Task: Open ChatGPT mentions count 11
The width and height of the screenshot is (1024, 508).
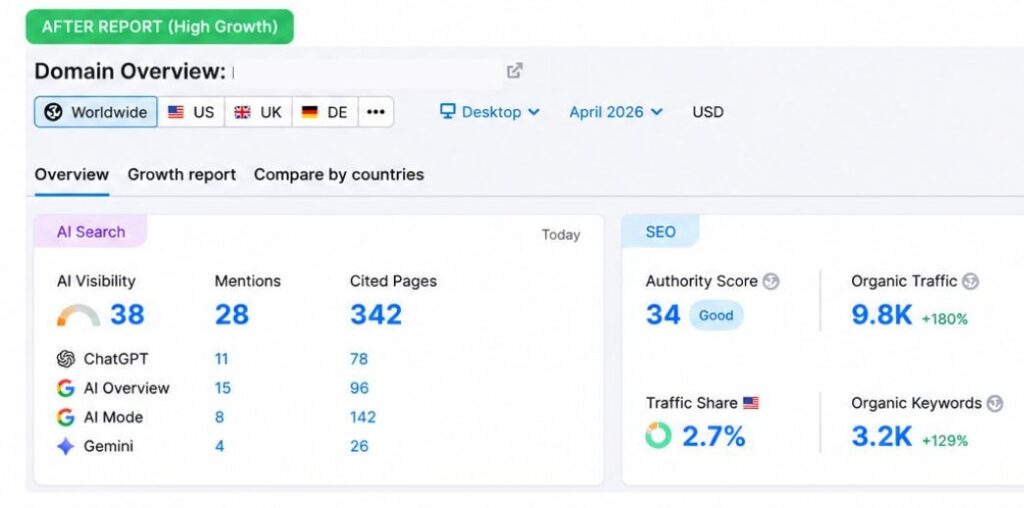Action: pyautogui.click(x=221, y=359)
